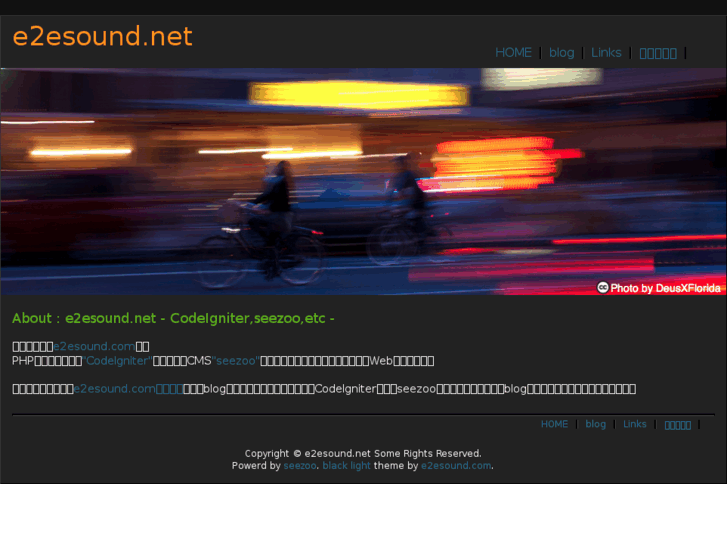
Task: Follow the e2esound.com link in the second paragraph
Action: [x=128, y=389]
